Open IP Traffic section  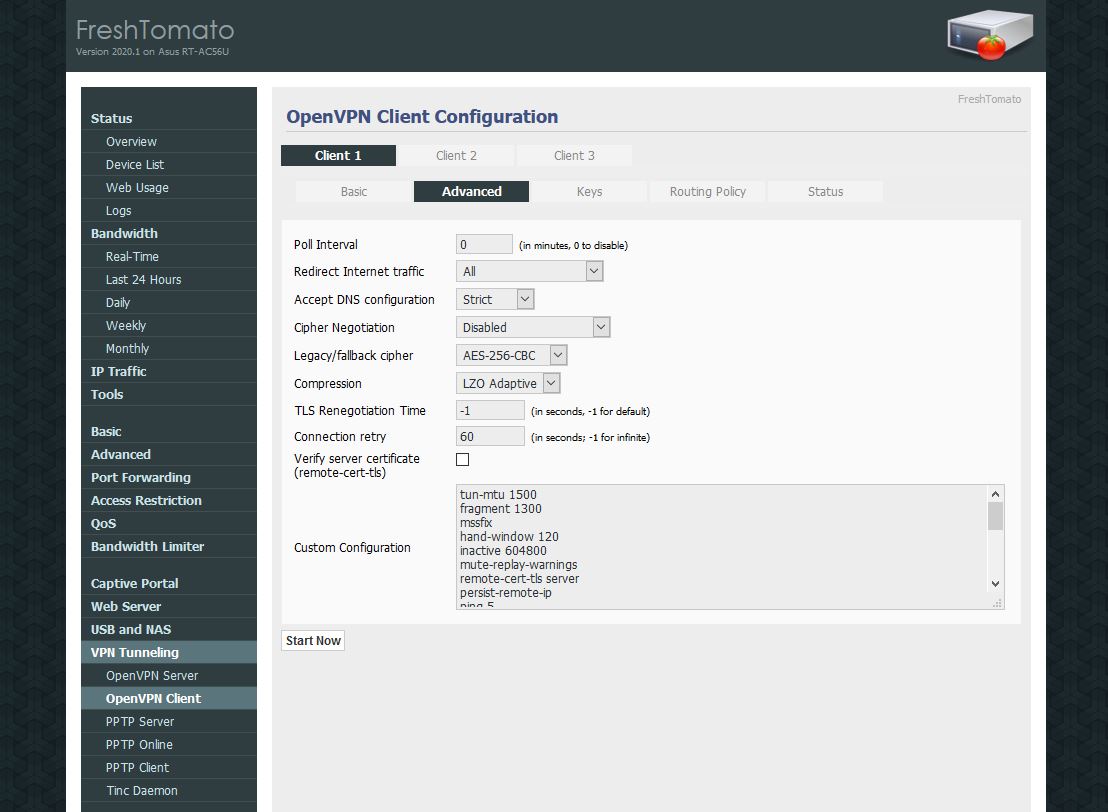point(169,371)
